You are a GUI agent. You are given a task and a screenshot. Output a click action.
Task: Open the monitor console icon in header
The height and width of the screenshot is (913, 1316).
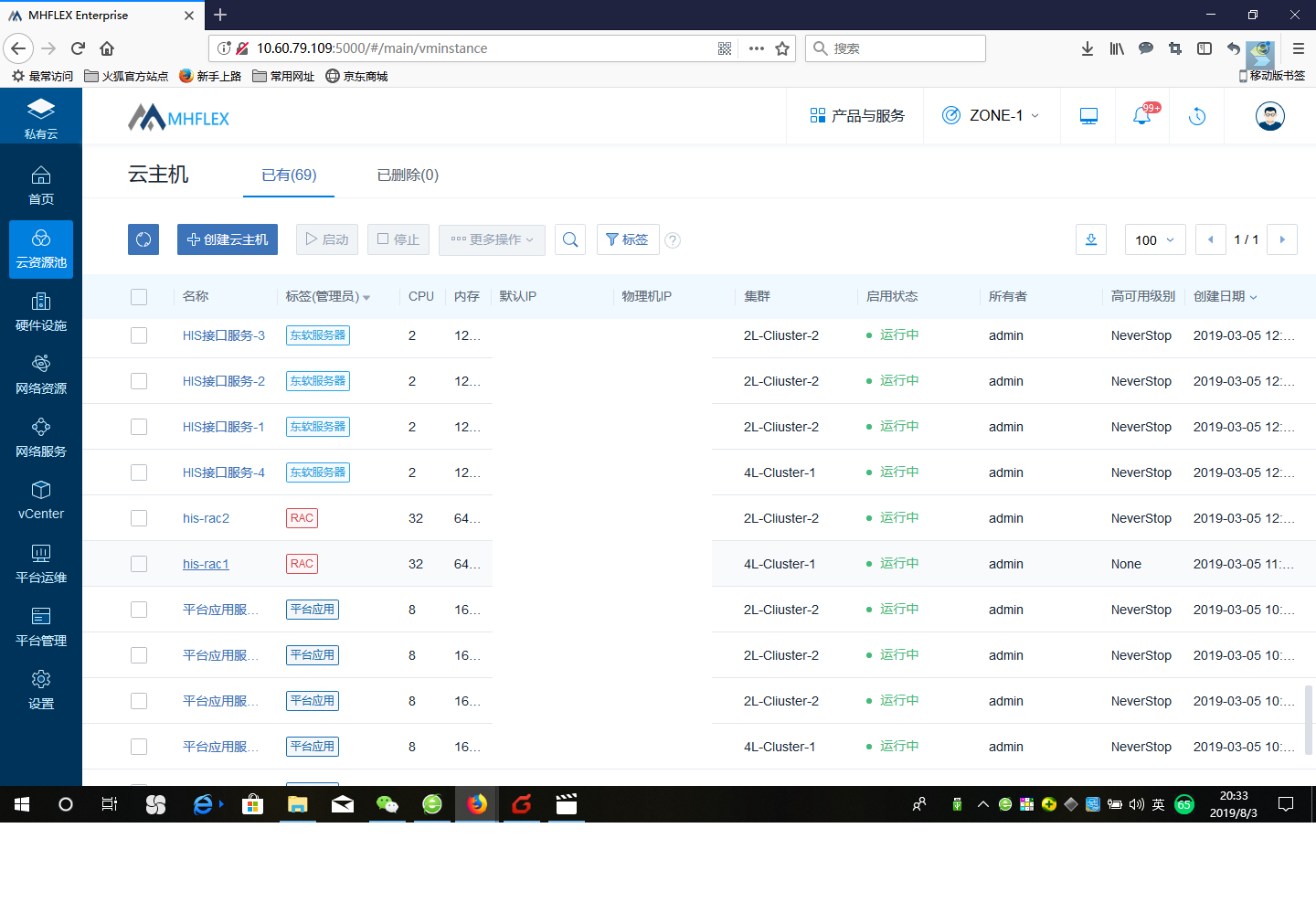pyautogui.click(x=1088, y=116)
